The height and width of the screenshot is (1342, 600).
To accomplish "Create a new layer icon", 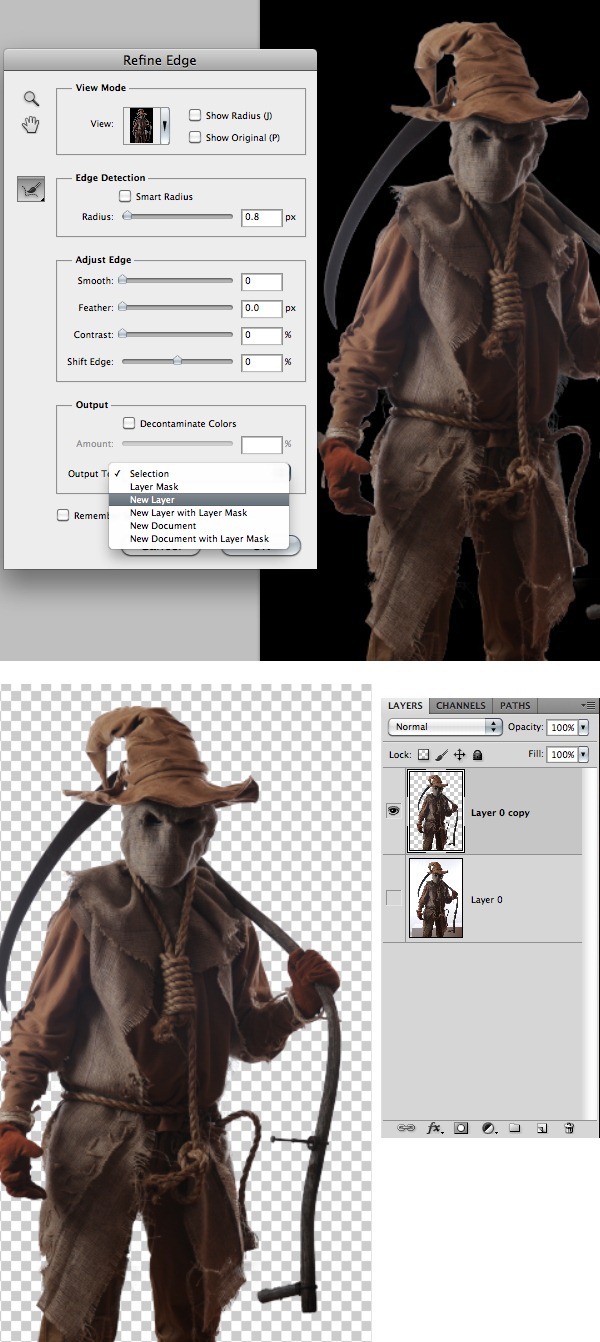I will 542,1127.
